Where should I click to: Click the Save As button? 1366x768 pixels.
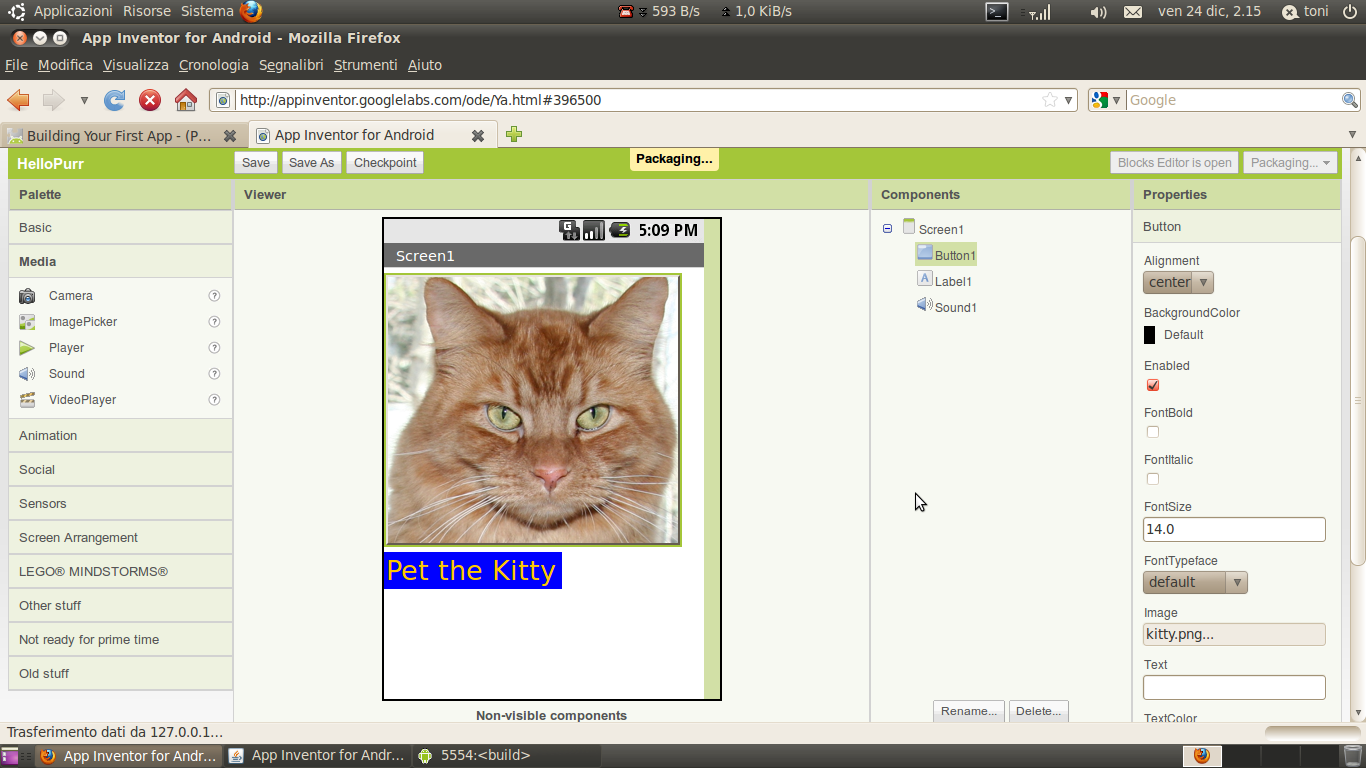(x=311, y=161)
